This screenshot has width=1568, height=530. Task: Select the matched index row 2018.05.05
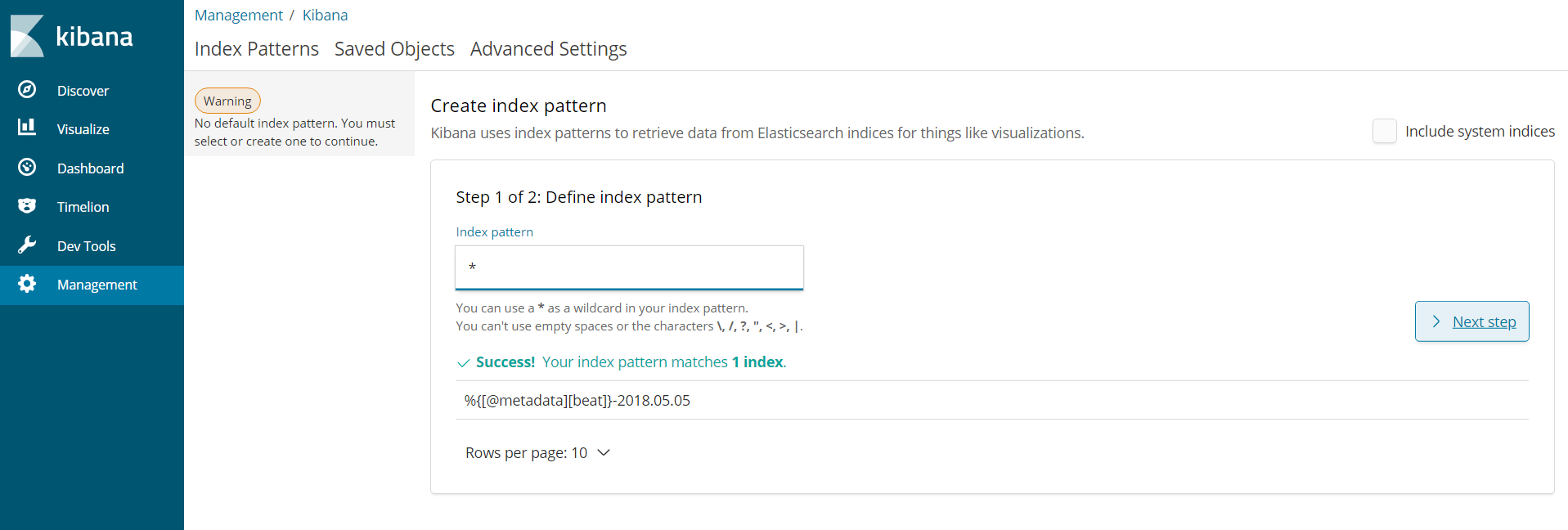991,400
